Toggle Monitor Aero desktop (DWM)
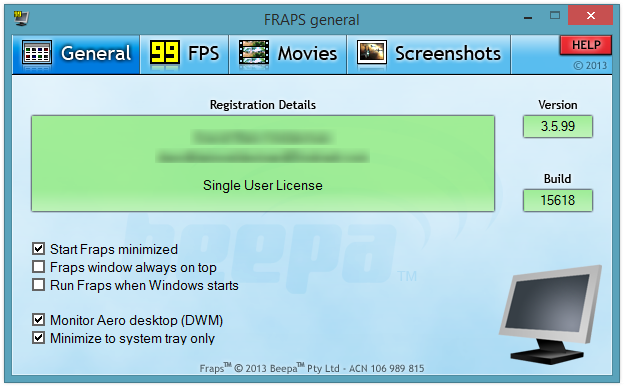 (x=38, y=320)
